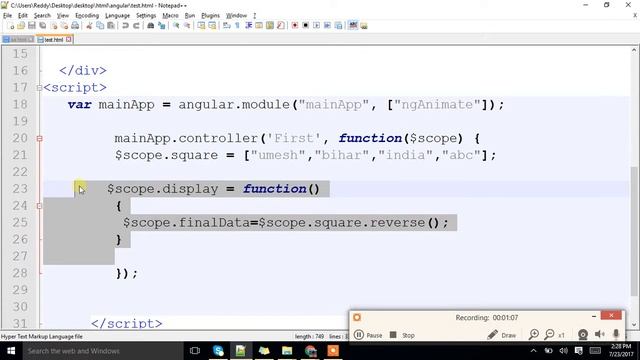Click the Redo toolbar icon

click(136, 26)
